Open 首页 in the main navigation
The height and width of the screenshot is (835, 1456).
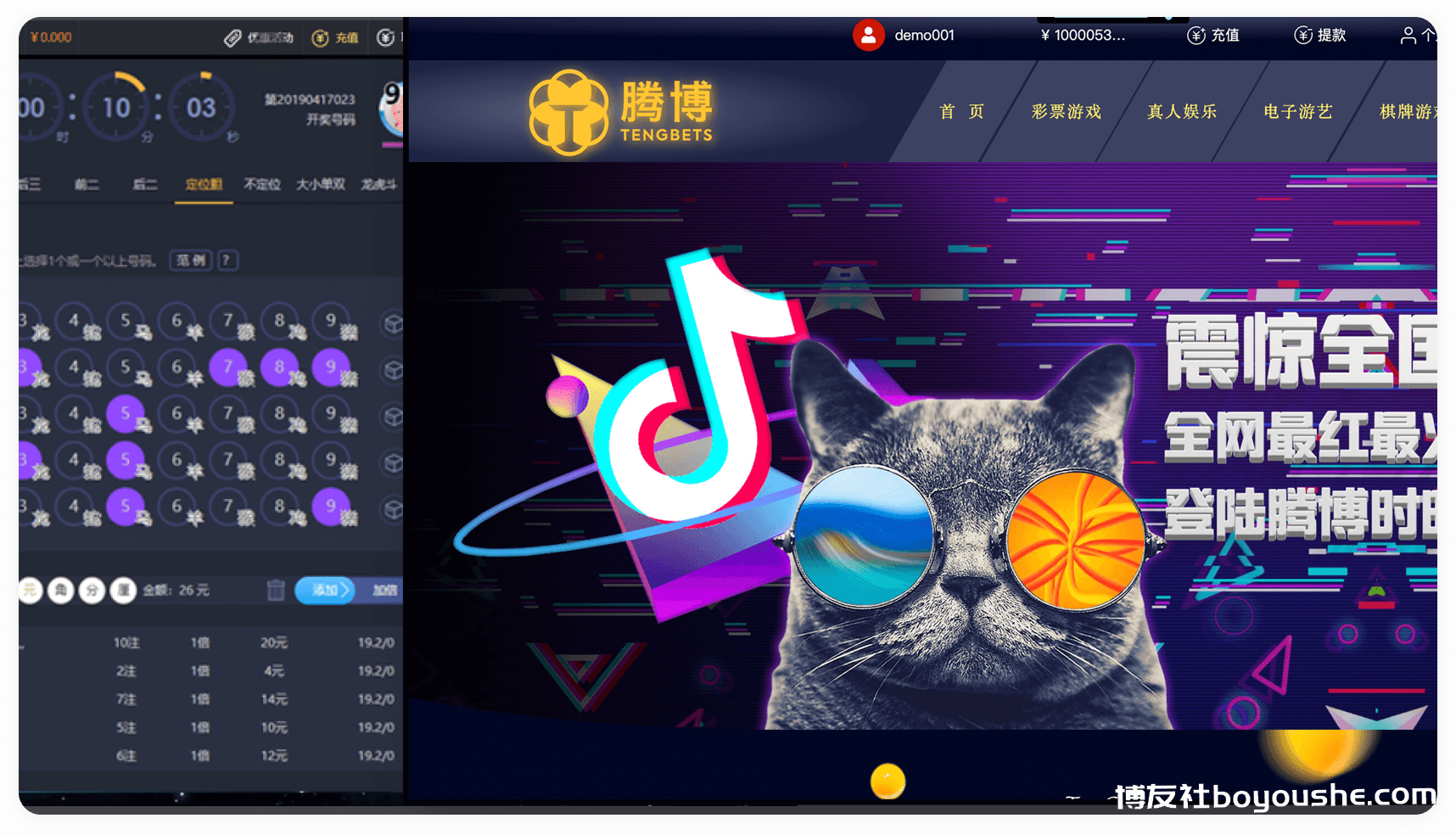click(x=961, y=111)
